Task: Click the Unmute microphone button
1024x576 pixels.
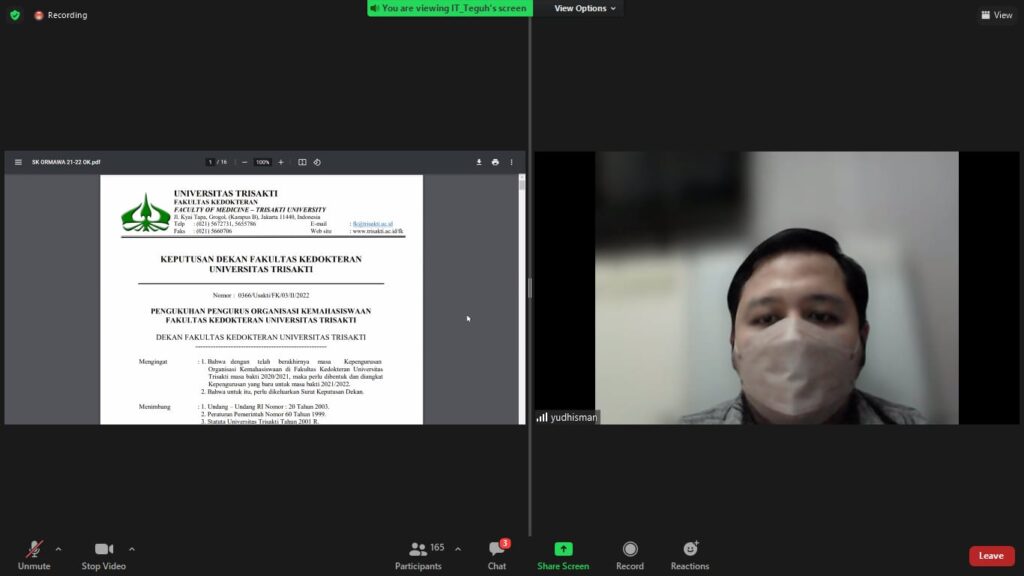Action: [x=34, y=556]
